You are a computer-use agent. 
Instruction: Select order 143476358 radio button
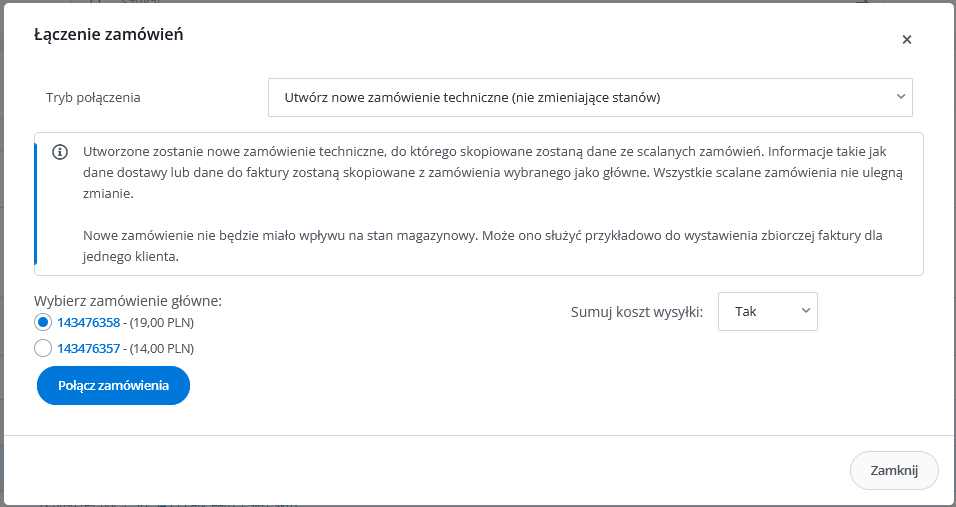pyautogui.click(x=43, y=322)
